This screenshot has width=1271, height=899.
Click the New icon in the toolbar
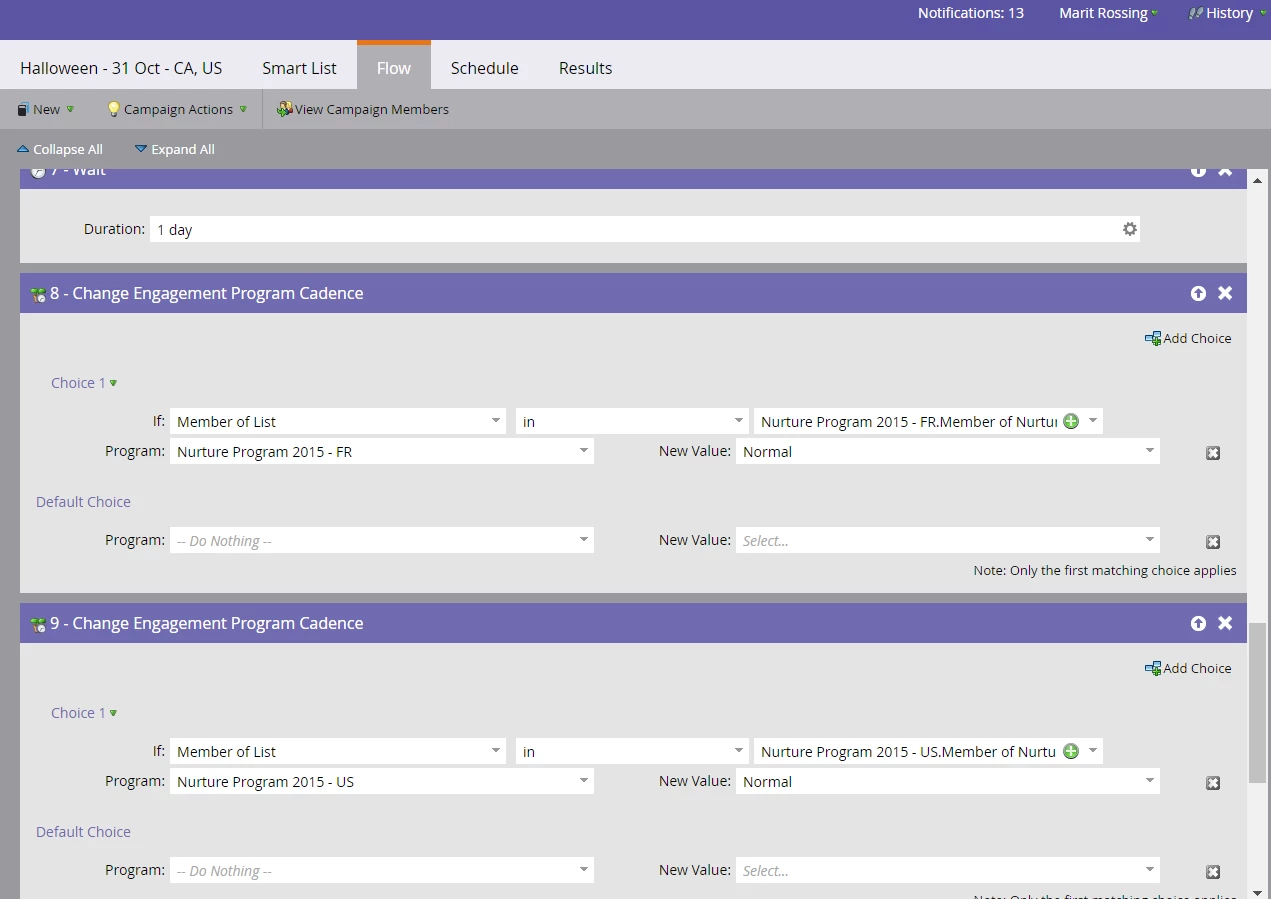click(x=23, y=109)
